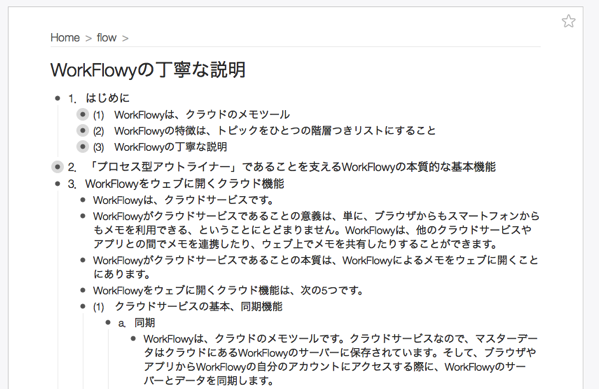Star this page with the star icon

[568, 21]
